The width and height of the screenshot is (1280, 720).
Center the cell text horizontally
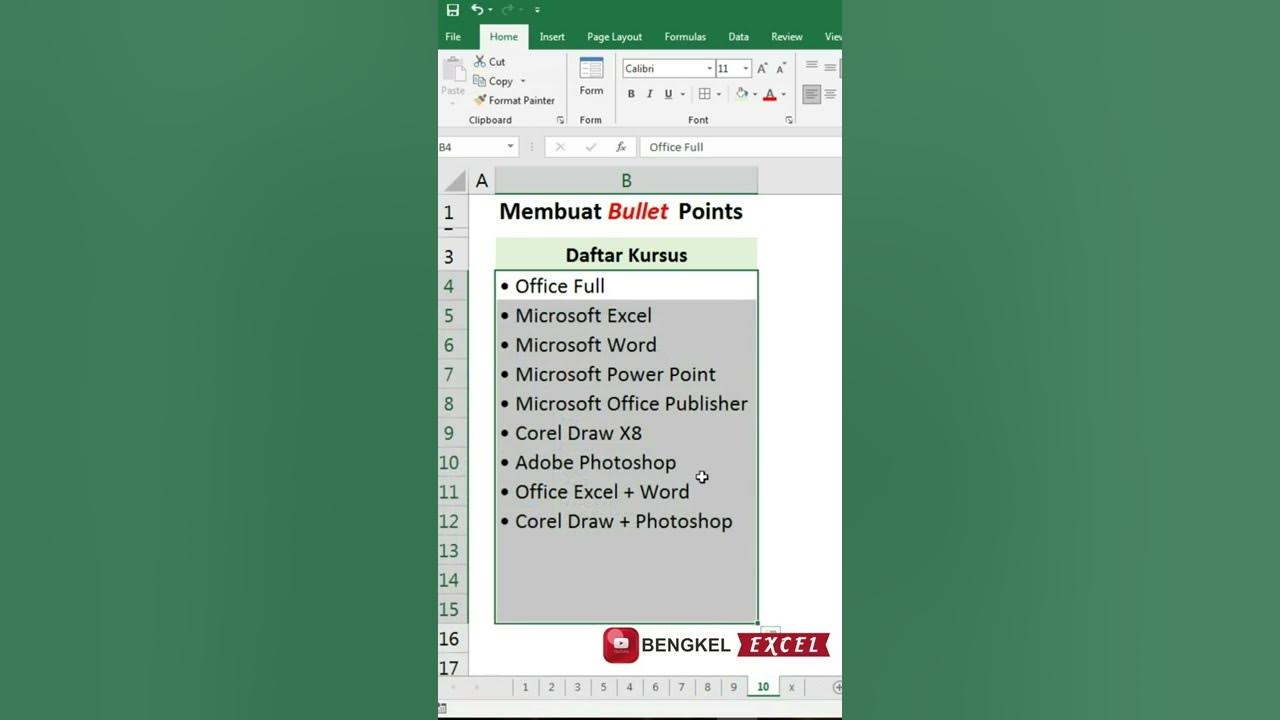[830, 94]
